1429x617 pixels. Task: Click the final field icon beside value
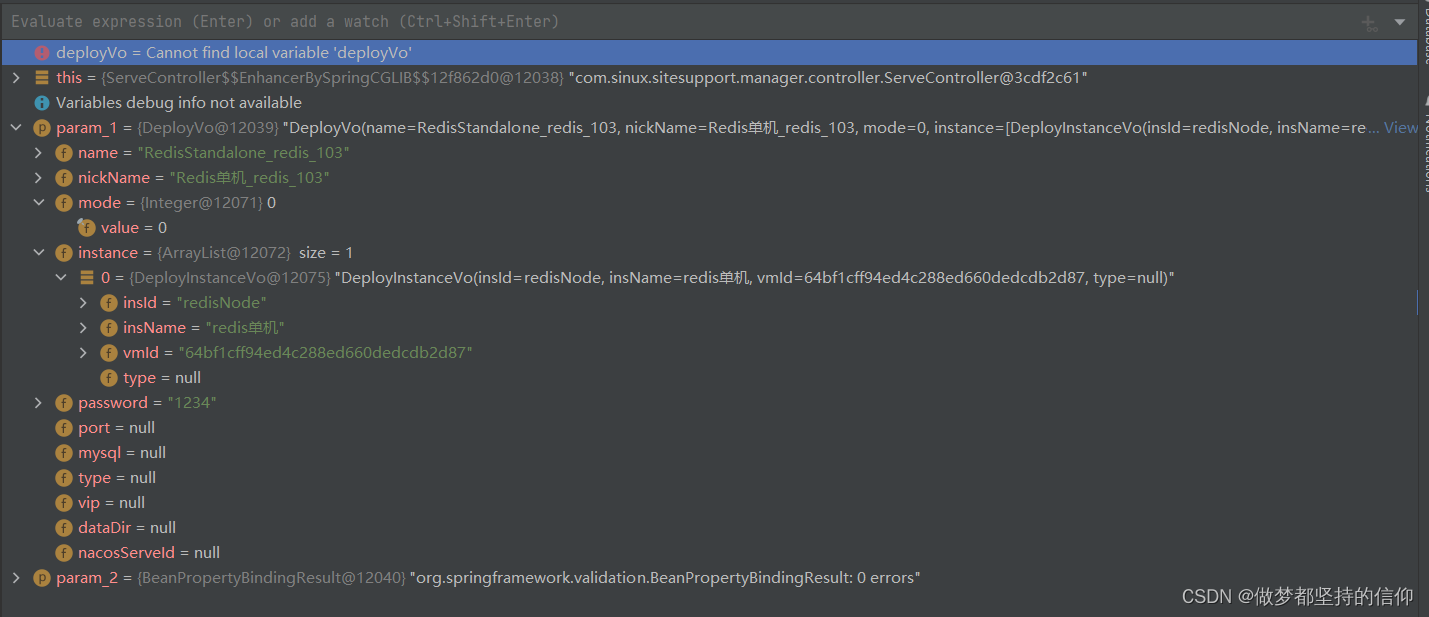tap(87, 228)
